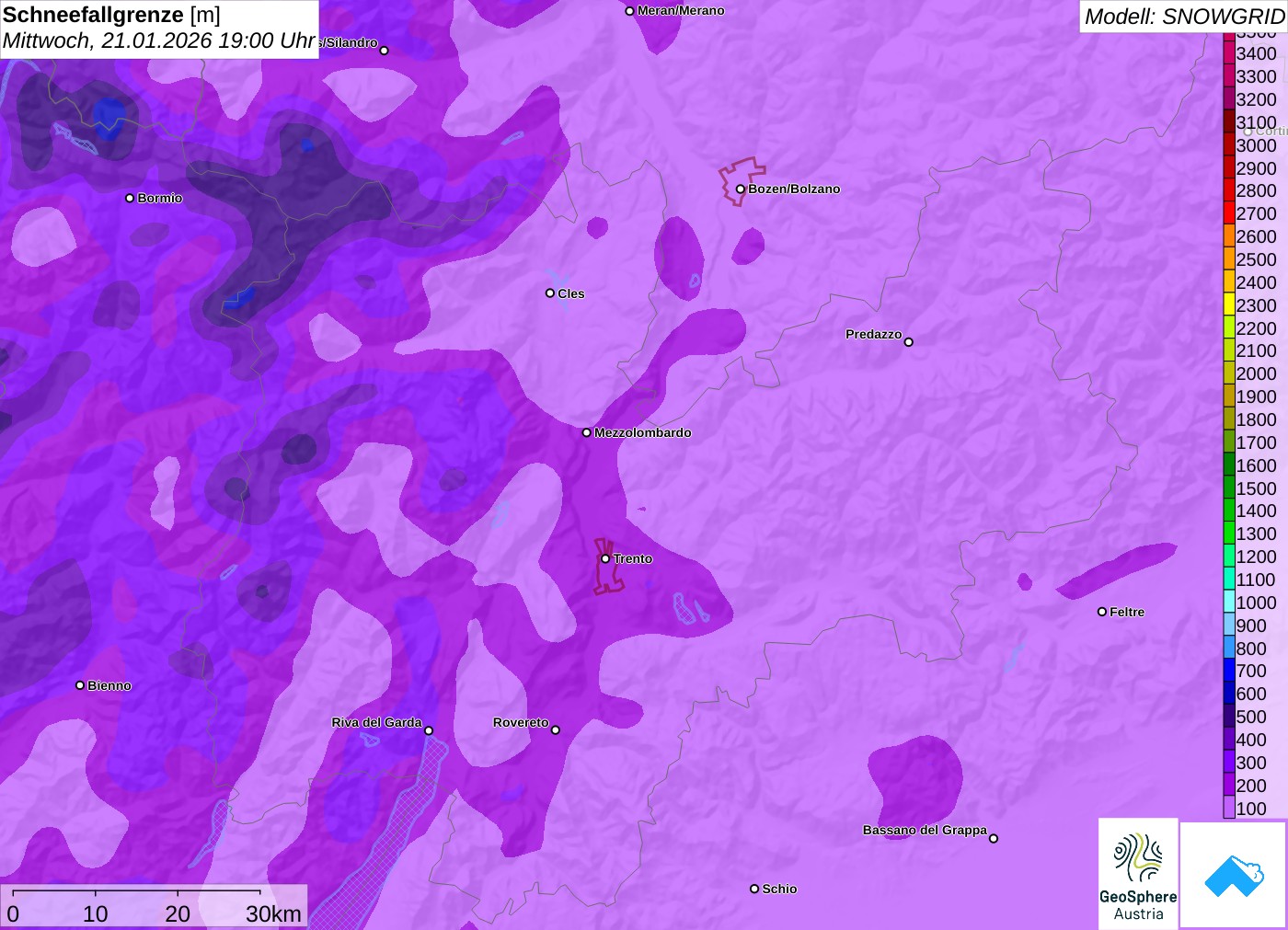Click the Bozen/Bolzano city marker
Screen dimensions: 1288x930
740,189
